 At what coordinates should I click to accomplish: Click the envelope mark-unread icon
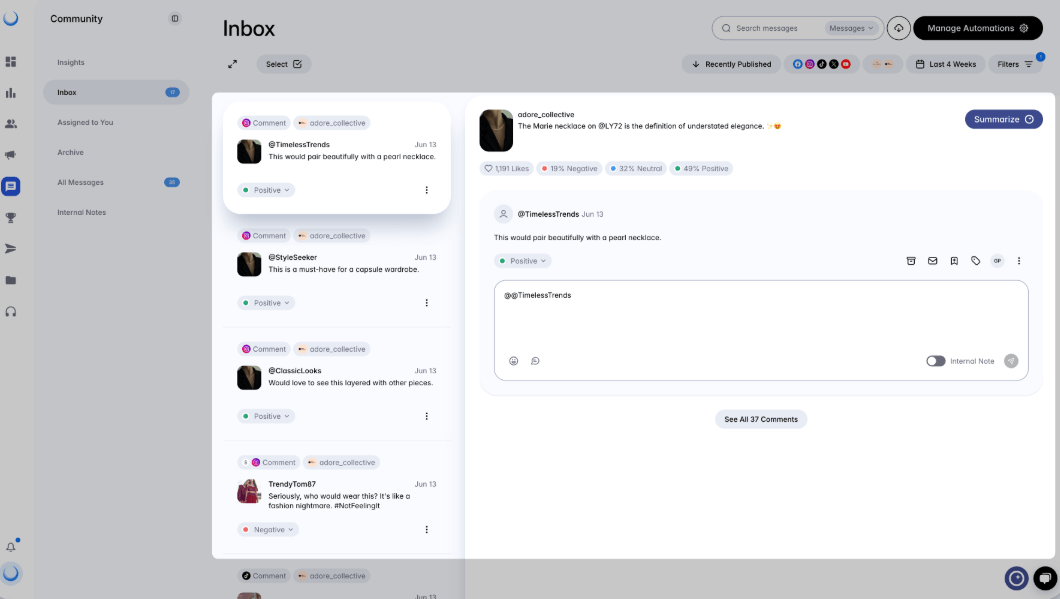(932, 261)
